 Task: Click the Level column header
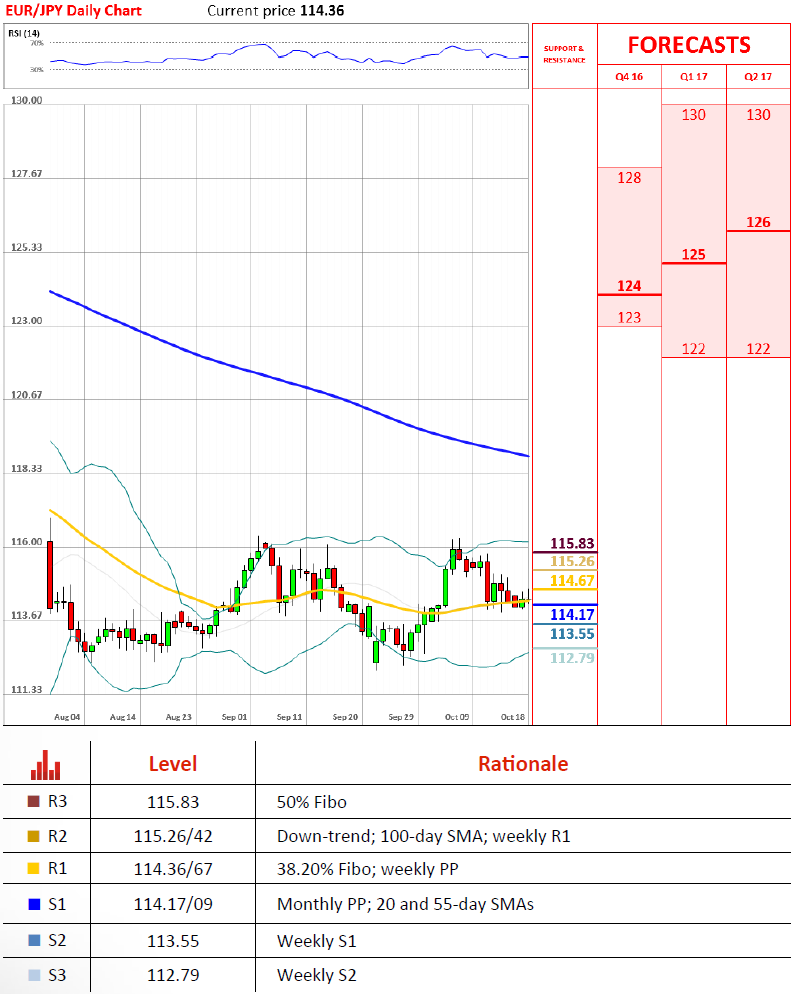pos(173,764)
